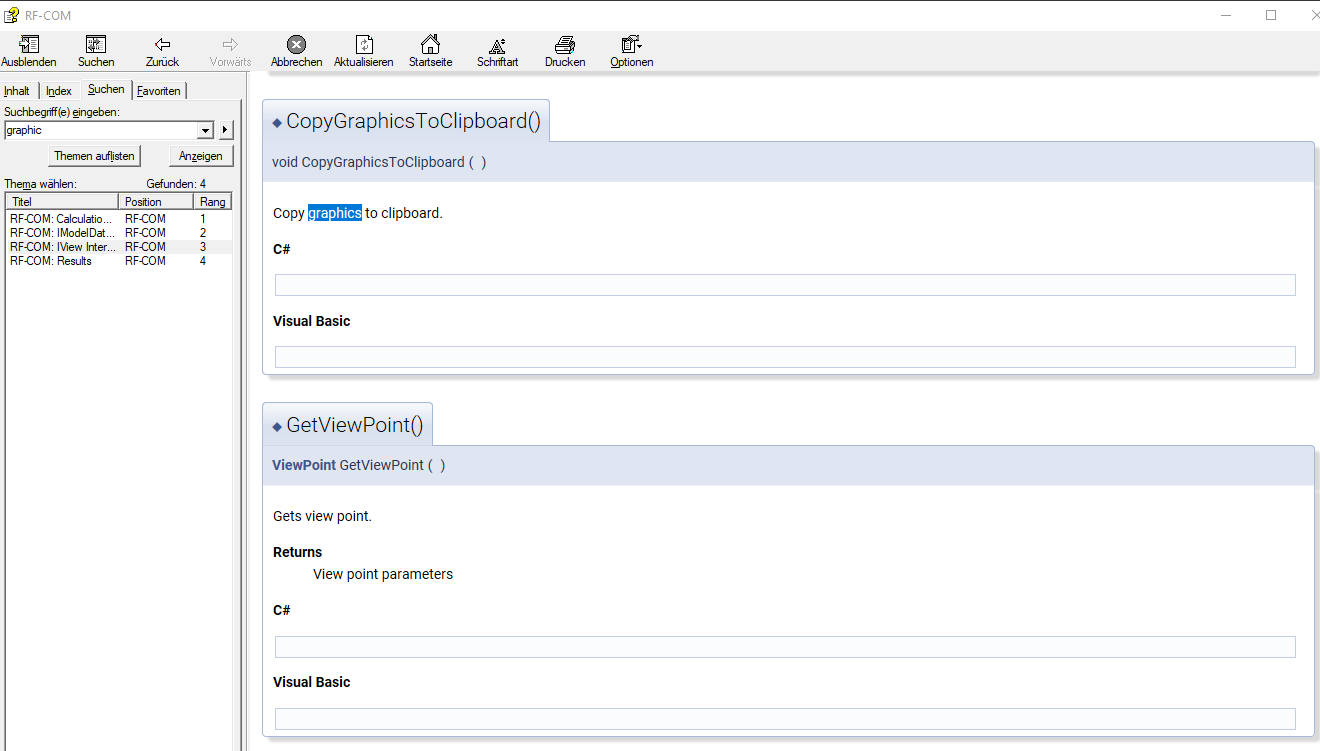Click the Ausblenden toolbar icon

click(x=28, y=50)
